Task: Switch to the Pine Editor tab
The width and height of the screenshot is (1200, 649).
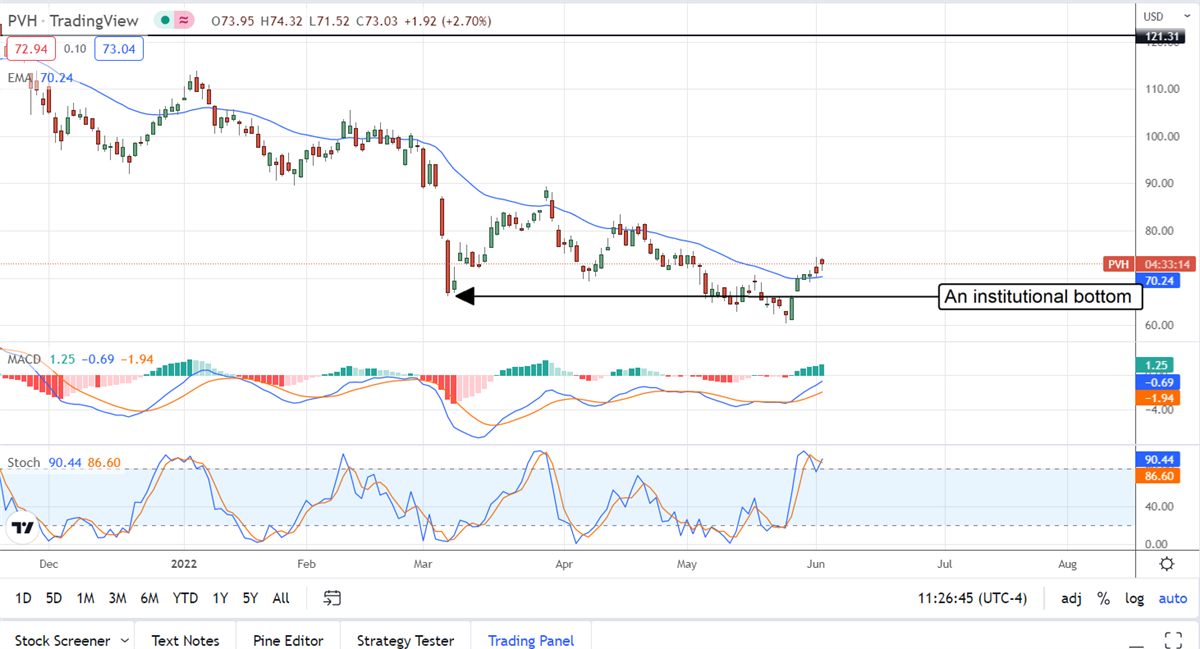Action: (287, 640)
